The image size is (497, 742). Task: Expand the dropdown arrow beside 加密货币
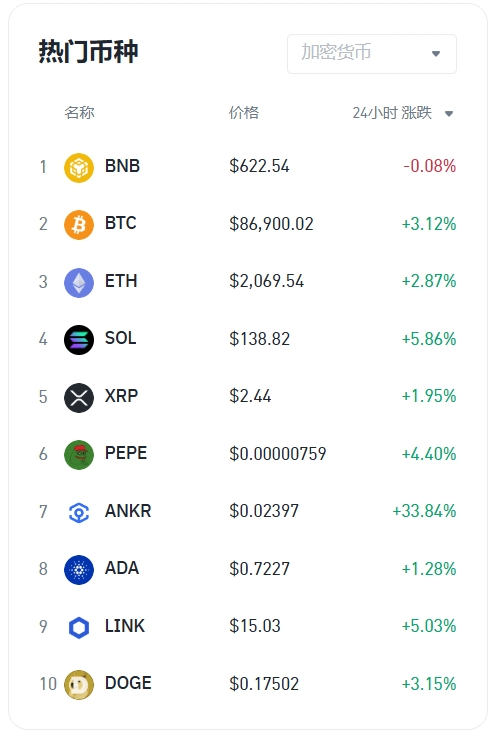coord(436,54)
